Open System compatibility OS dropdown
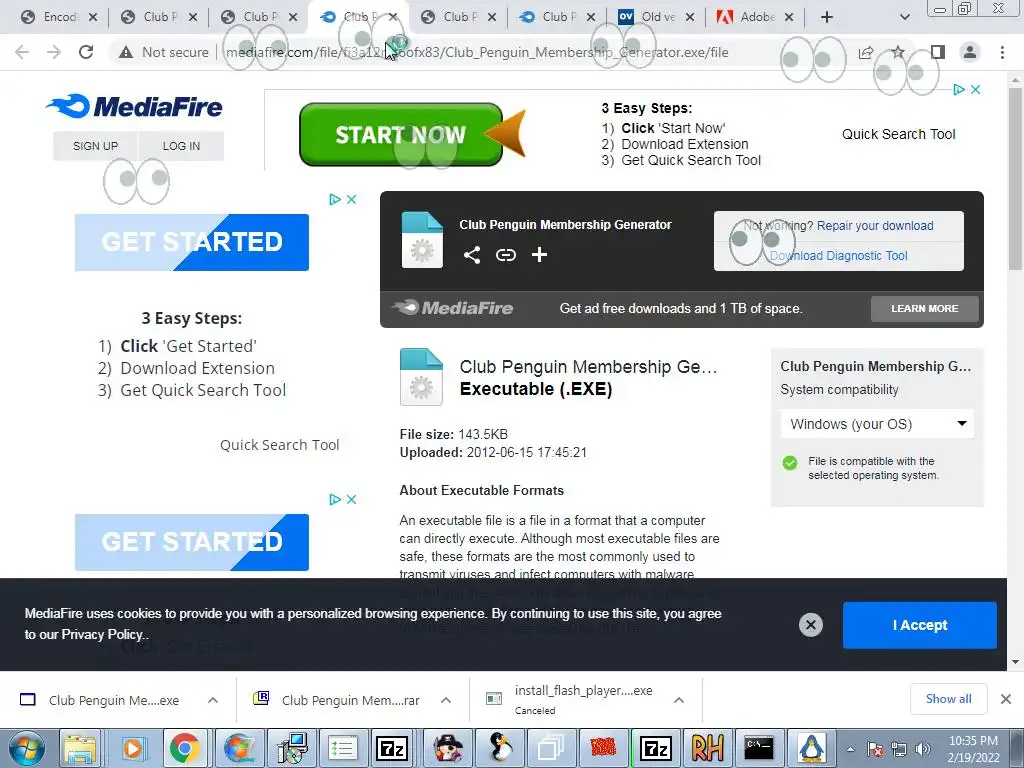The height and width of the screenshot is (768, 1024). pyautogui.click(x=876, y=424)
